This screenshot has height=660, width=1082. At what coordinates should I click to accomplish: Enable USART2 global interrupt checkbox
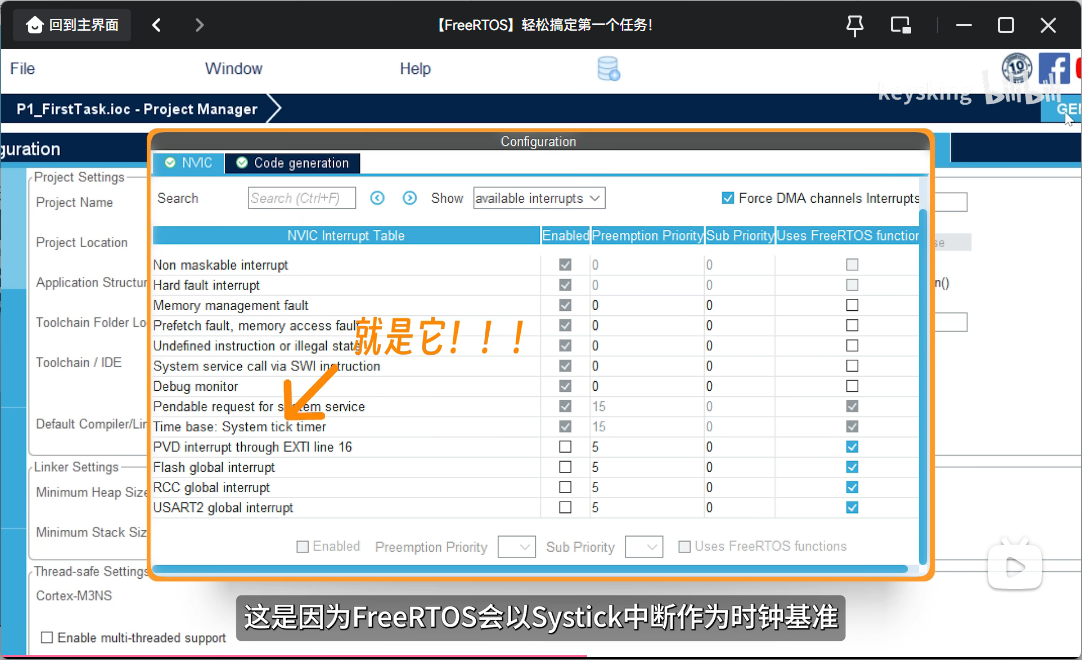565,507
